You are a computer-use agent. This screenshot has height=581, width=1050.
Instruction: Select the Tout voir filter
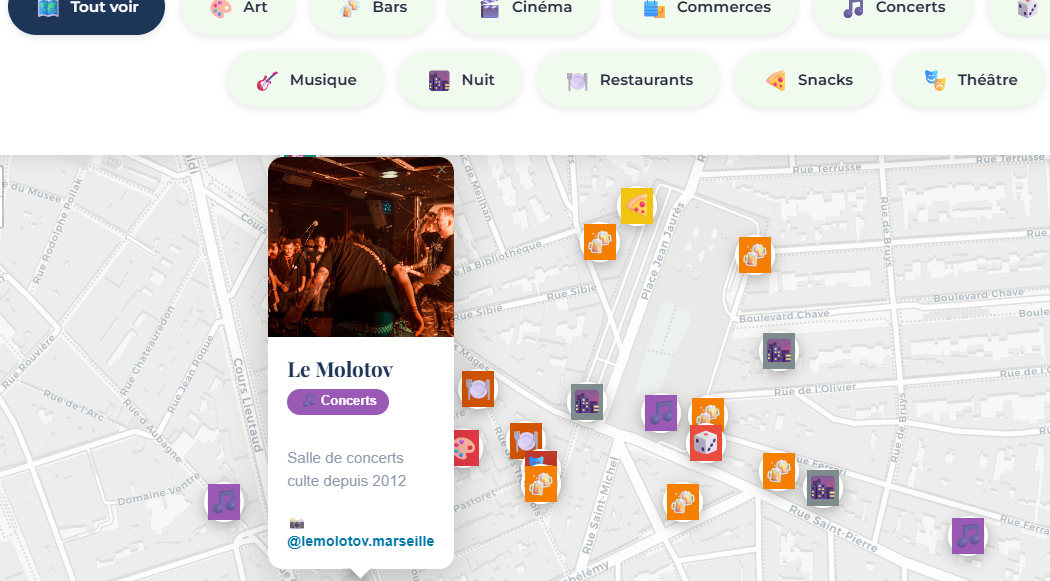(x=86, y=9)
